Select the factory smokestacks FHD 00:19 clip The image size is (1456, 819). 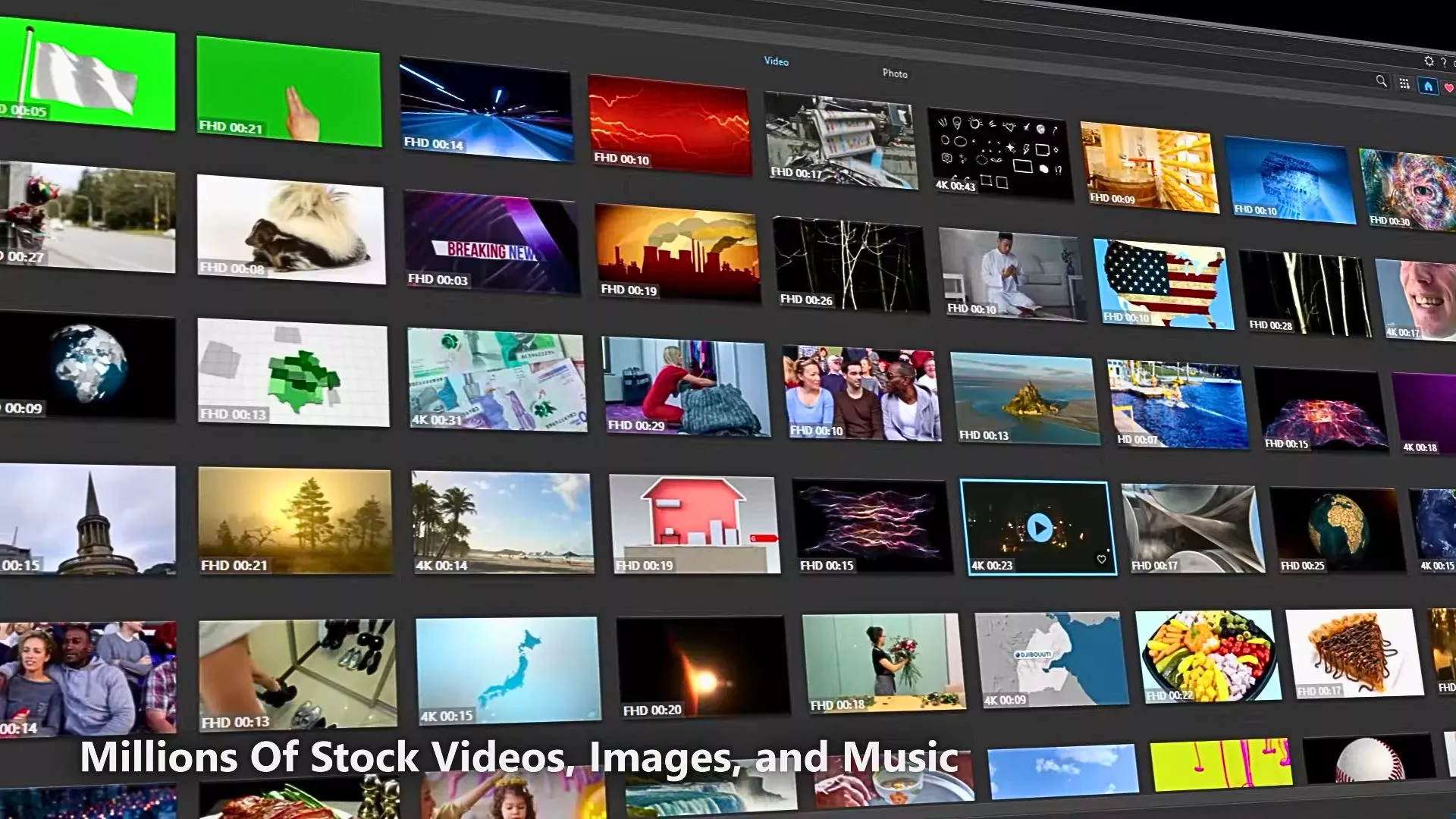(677, 253)
